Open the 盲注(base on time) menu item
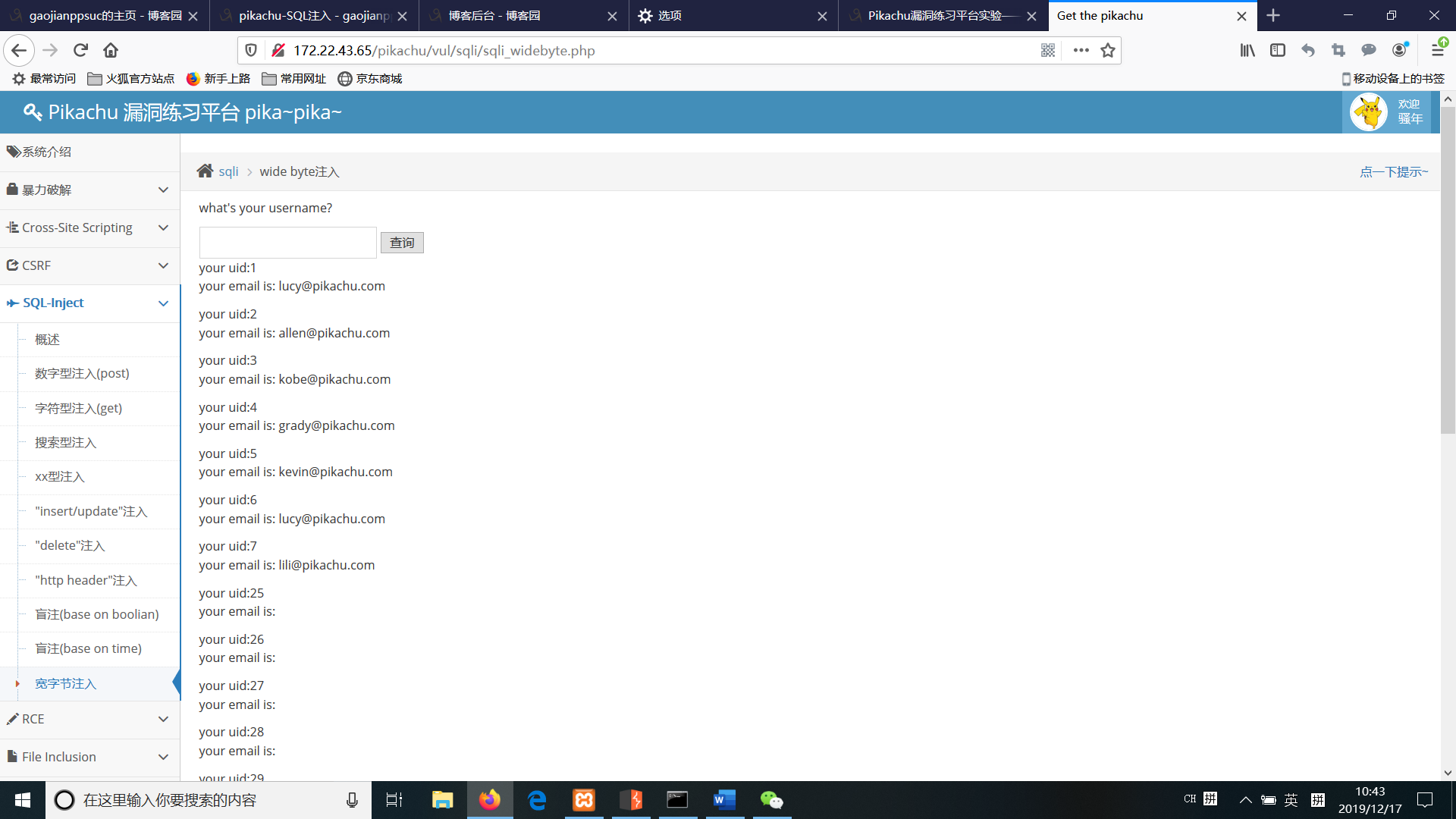Screen dimensions: 1456x819 click(x=88, y=648)
